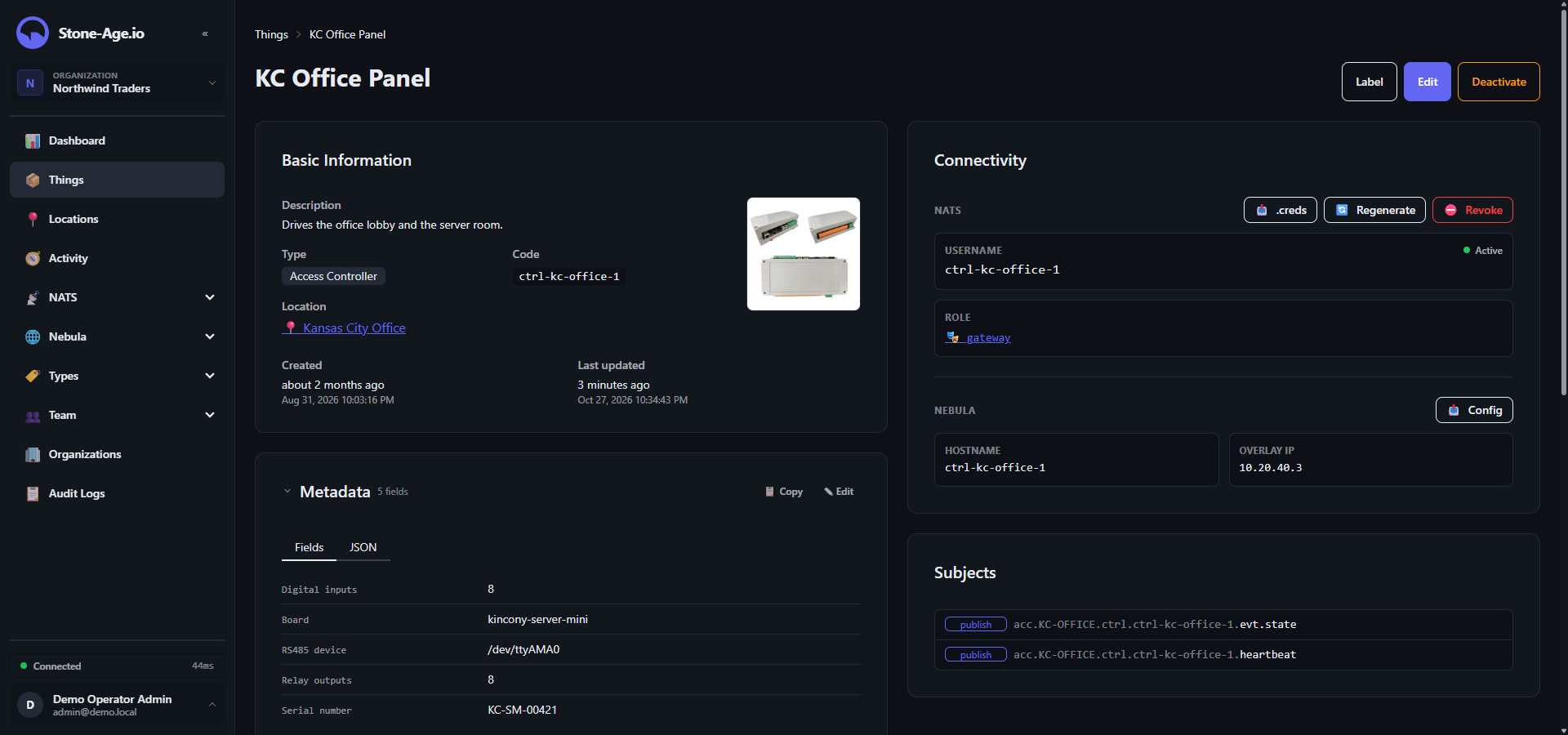1568x735 pixels.
Task: Open the device product image thumbnail
Action: [x=804, y=254]
